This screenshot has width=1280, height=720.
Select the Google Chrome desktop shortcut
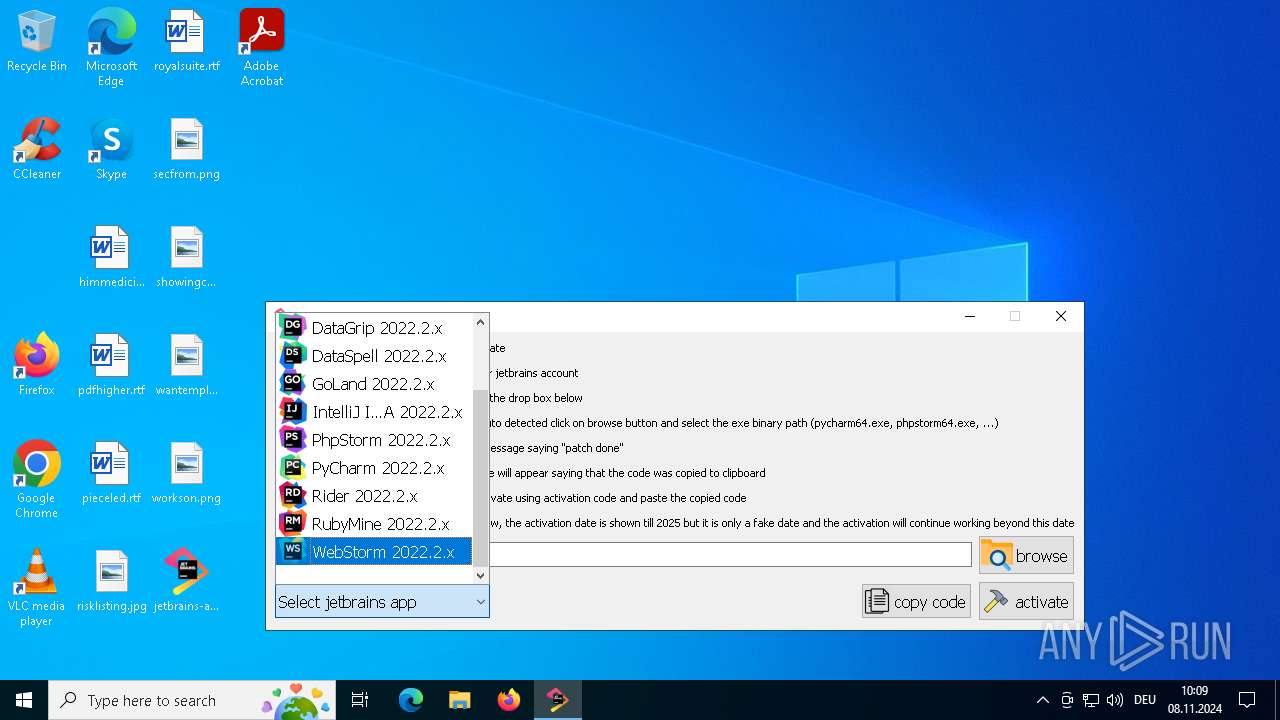pyautogui.click(x=37, y=479)
